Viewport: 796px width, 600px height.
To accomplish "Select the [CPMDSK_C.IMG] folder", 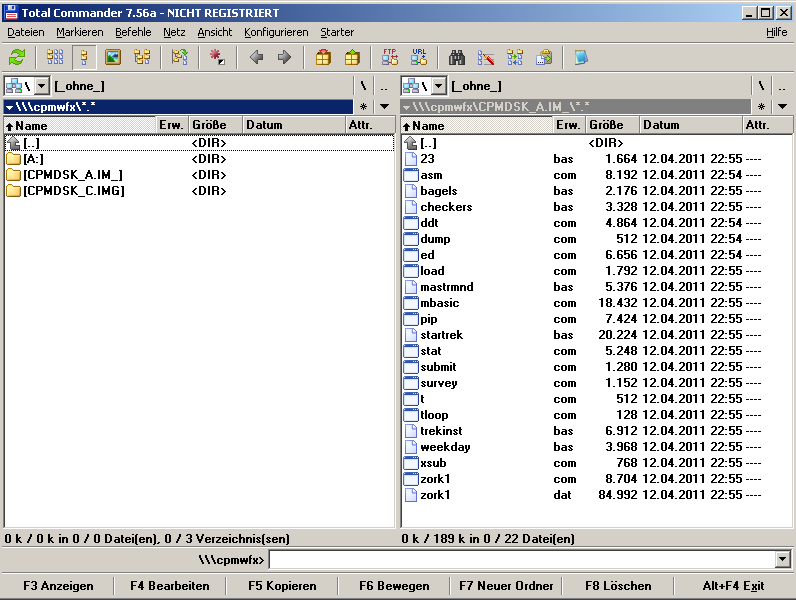I will click(199, 191).
